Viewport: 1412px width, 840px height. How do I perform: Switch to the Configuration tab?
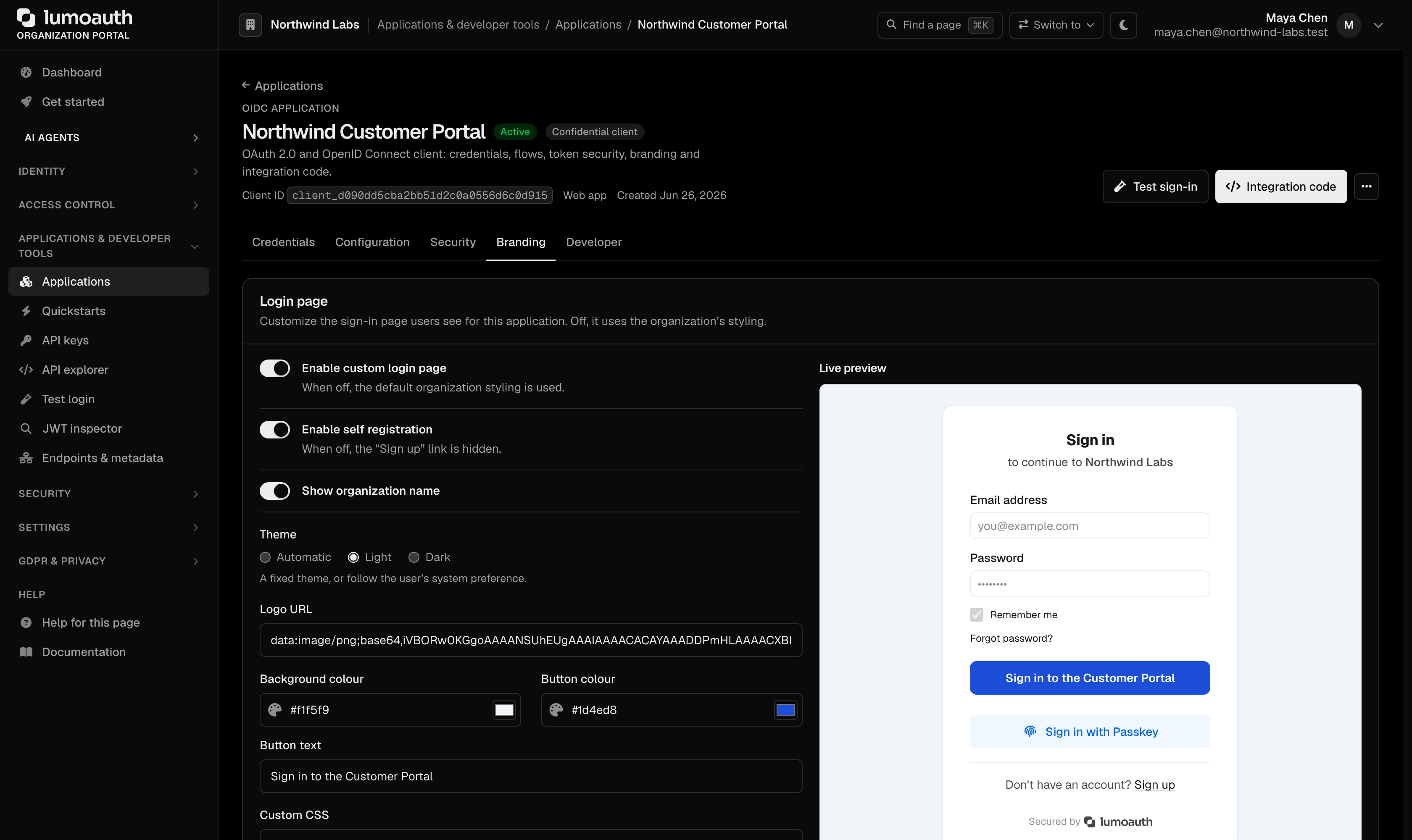pyautogui.click(x=372, y=242)
